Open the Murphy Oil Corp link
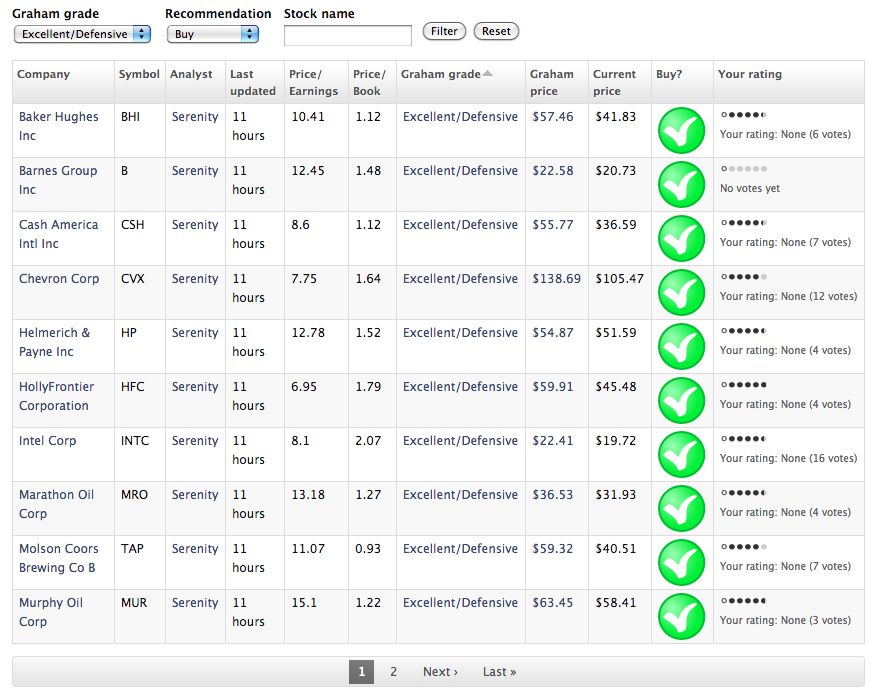 pos(51,612)
